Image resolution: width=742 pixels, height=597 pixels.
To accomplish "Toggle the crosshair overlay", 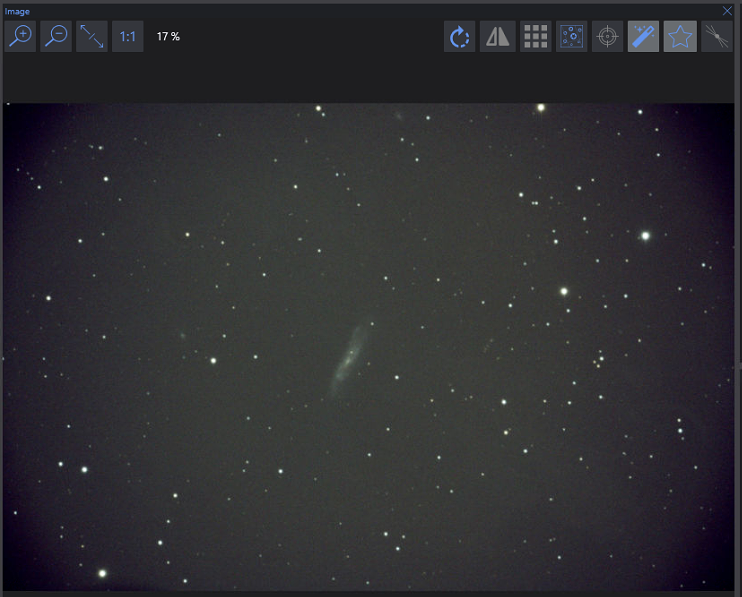I will pos(608,36).
